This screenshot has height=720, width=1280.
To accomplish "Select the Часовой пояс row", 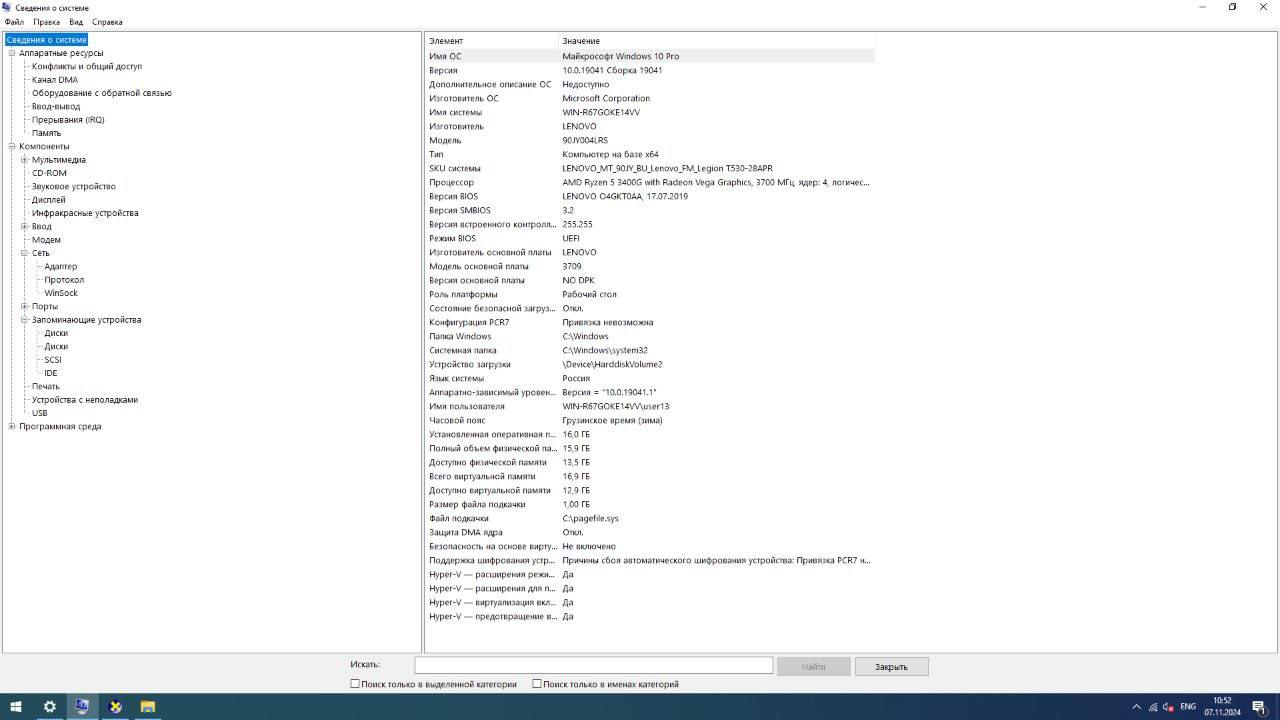I will 650,420.
